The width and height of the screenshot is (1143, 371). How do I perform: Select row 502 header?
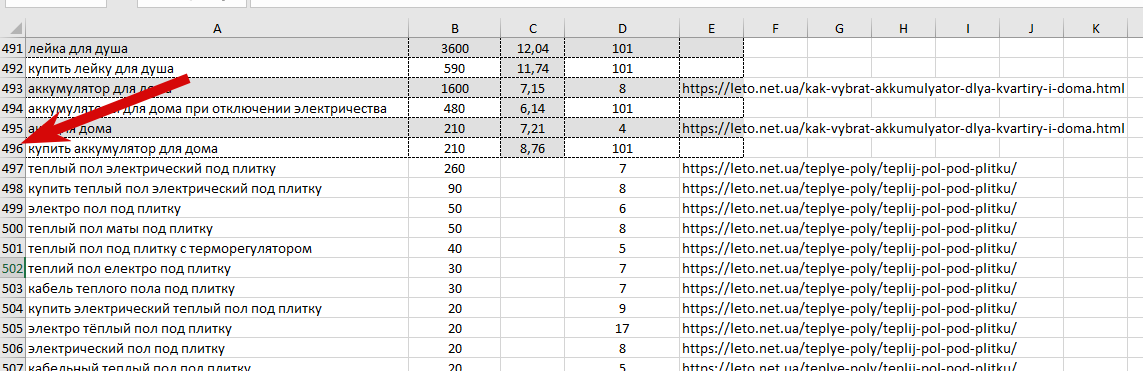pos(12,269)
